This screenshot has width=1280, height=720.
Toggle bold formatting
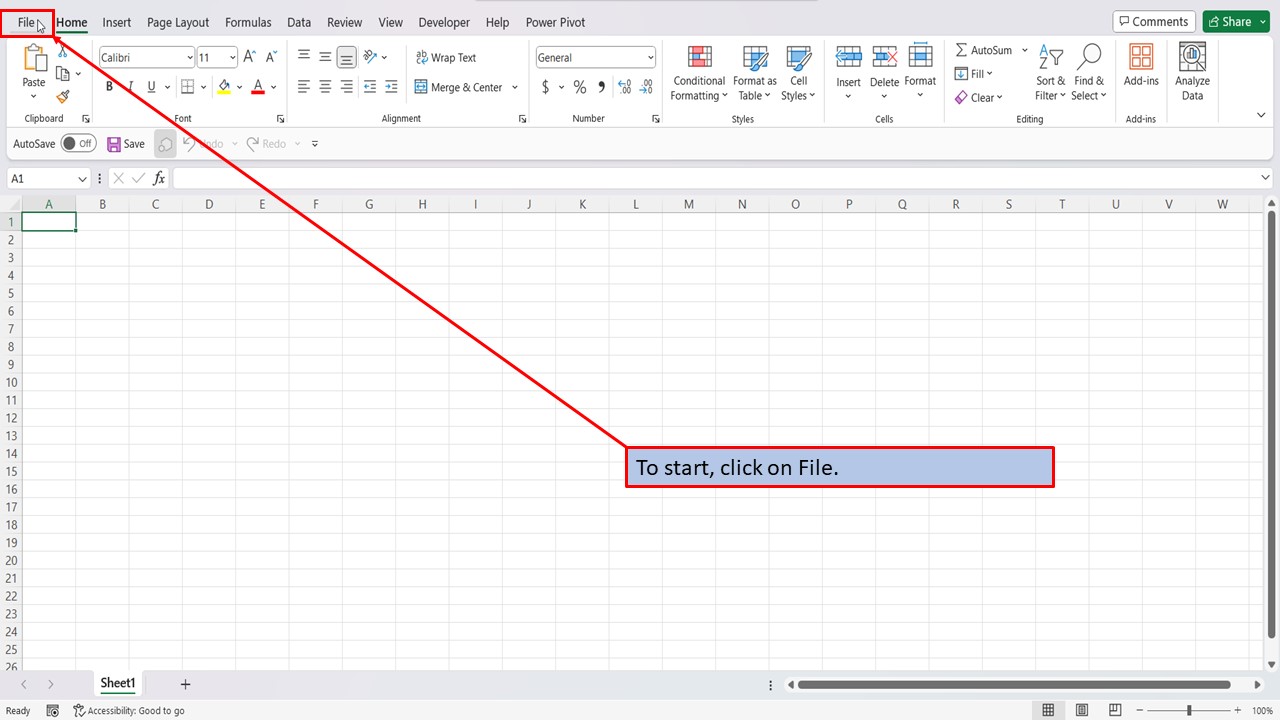click(108, 87)
